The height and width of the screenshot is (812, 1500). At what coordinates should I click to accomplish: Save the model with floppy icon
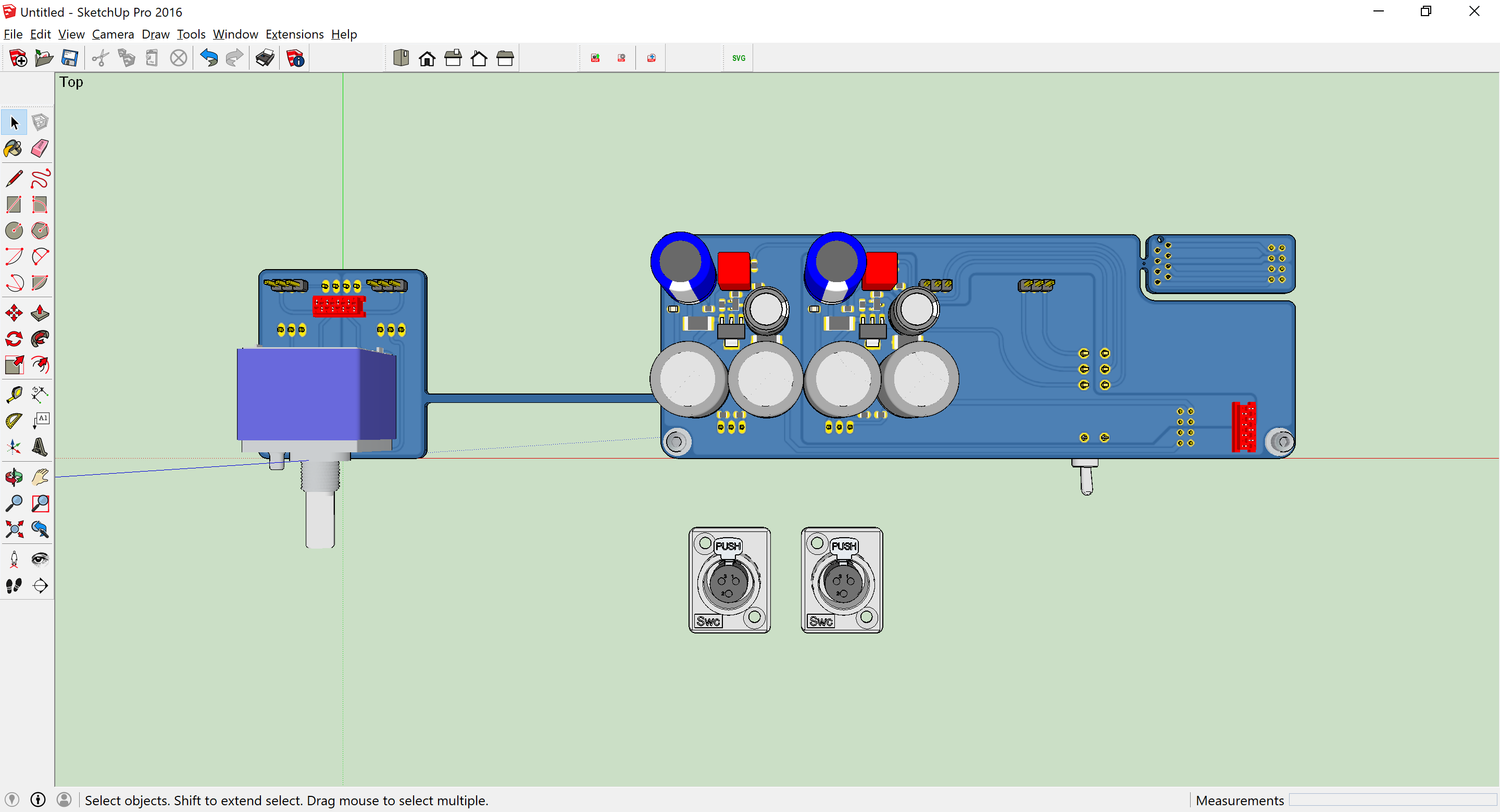point(70,58)
